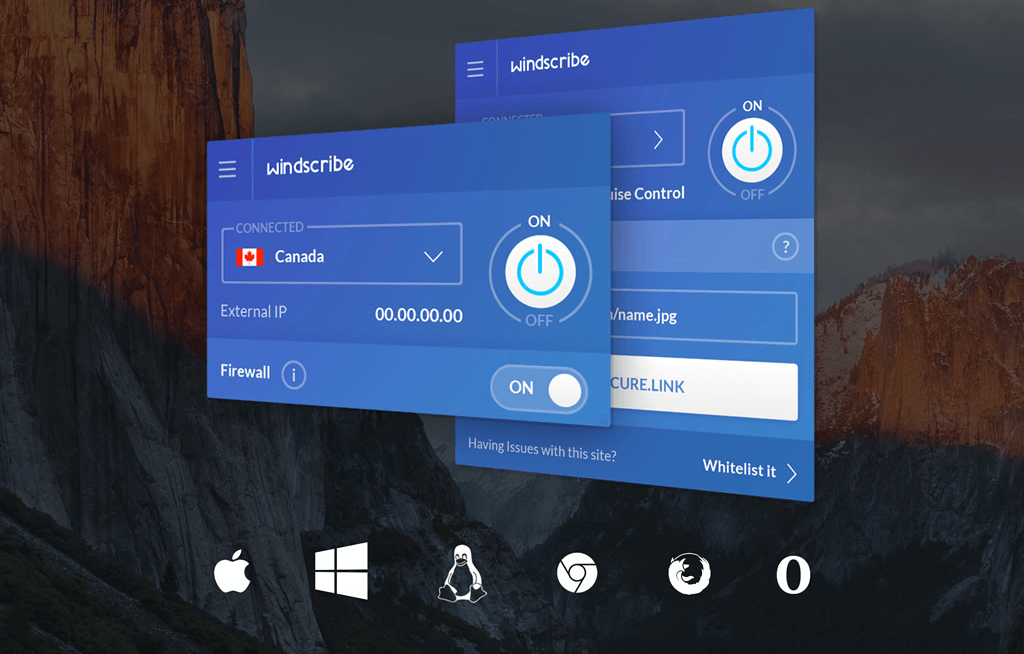Click the Canada flag icon
This screenshot has width=1024, height=654.
[249, 257]
